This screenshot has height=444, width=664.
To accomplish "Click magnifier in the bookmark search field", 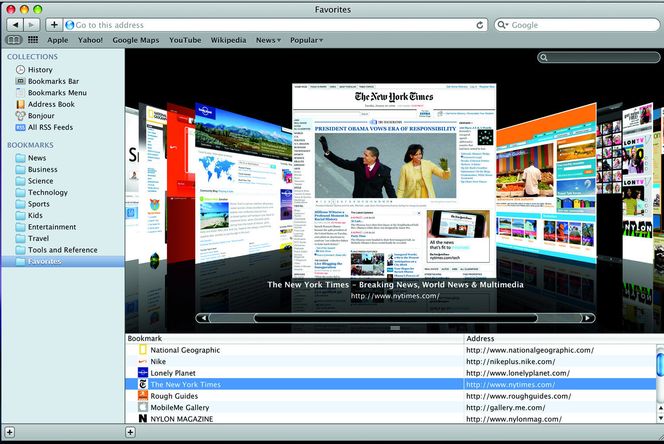I will (544, 58).
